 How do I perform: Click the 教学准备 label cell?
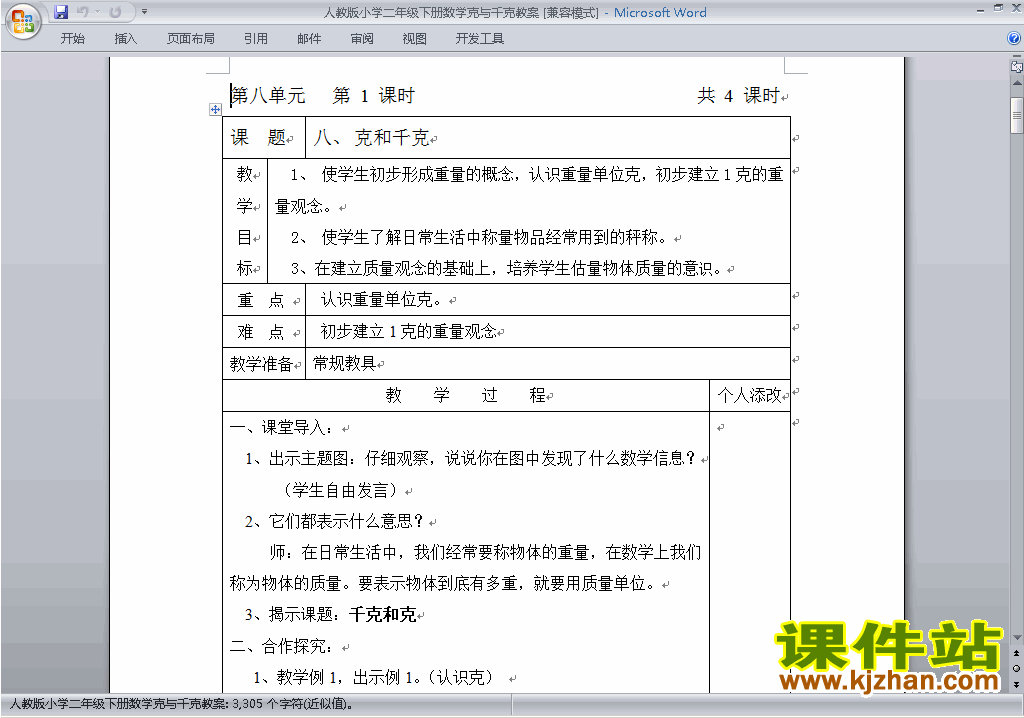pyautogui.click(x=264, y=364)
